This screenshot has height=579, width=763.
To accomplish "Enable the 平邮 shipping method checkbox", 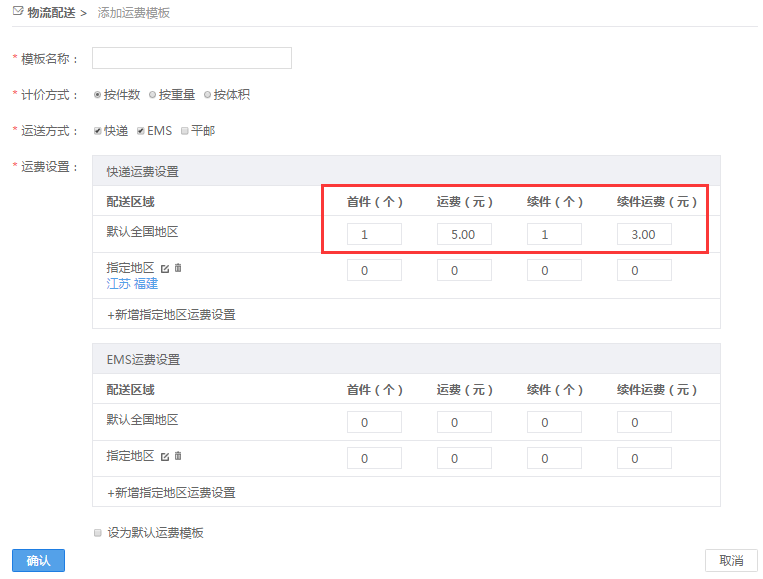I will click(185, 131).
